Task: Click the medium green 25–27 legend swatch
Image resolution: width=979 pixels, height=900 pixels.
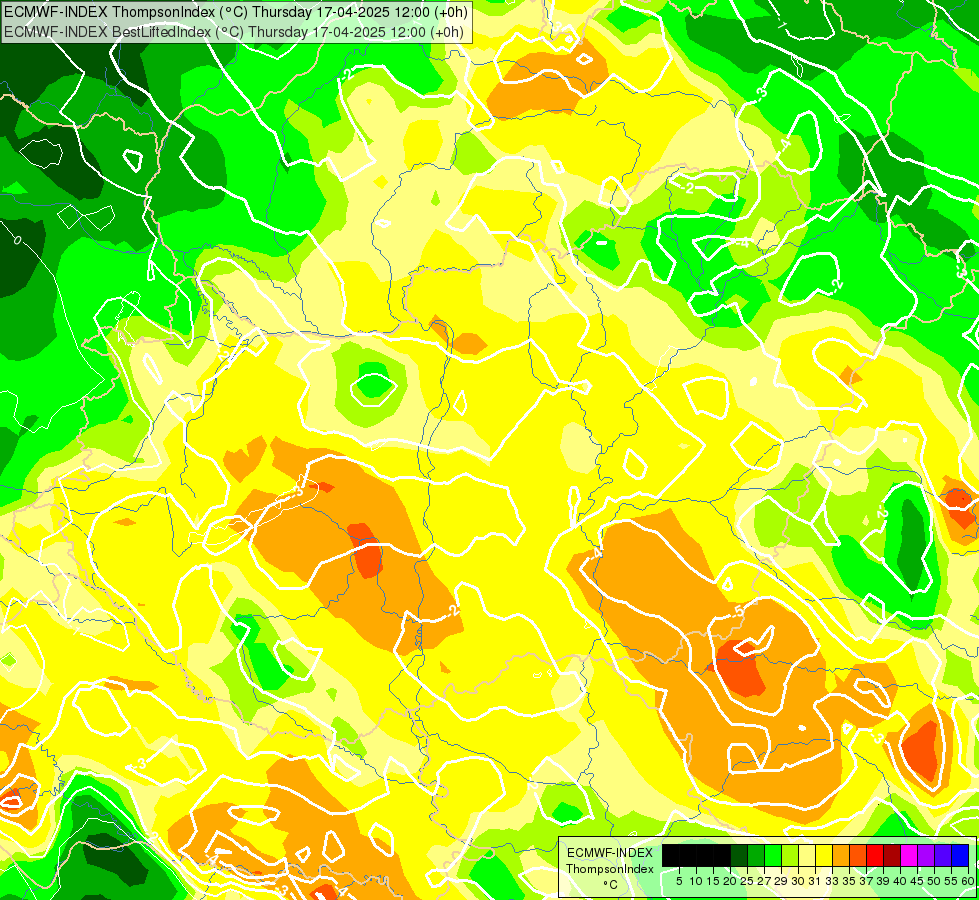Action: coord(756,855)
